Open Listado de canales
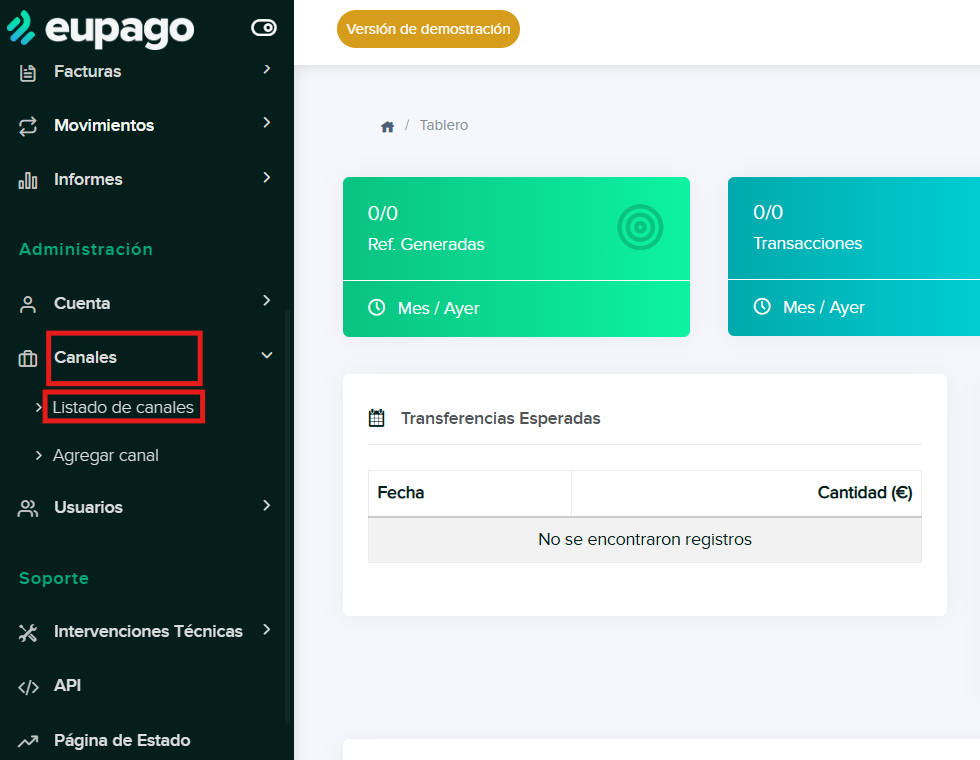980x760 pixels. click(x=122, y=408)
